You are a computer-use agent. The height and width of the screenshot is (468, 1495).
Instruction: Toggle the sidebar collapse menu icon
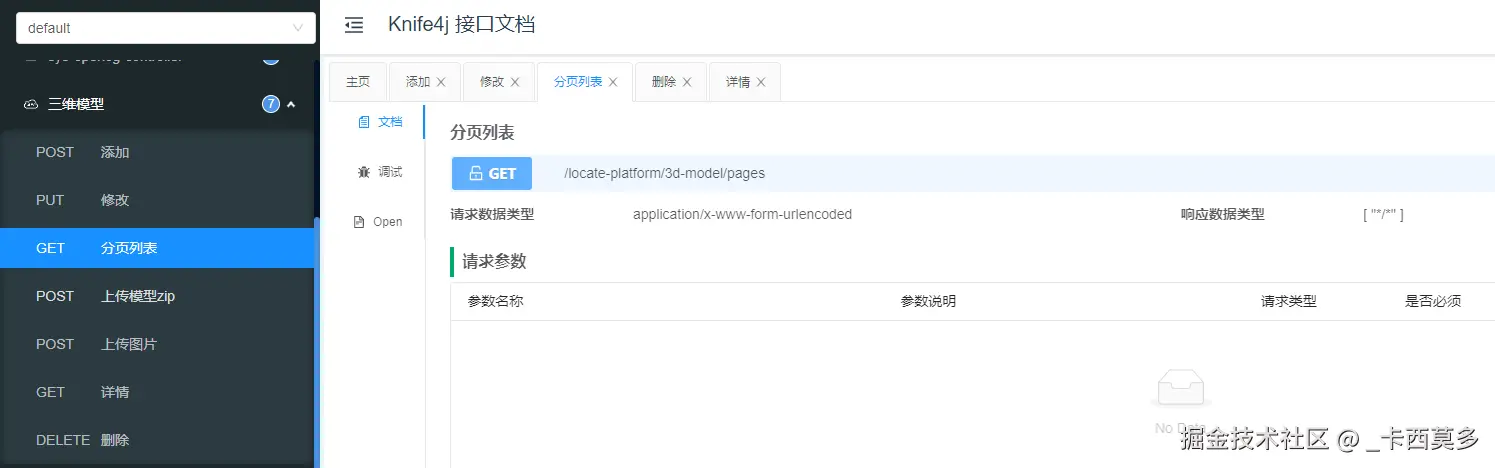coord(354,26)
